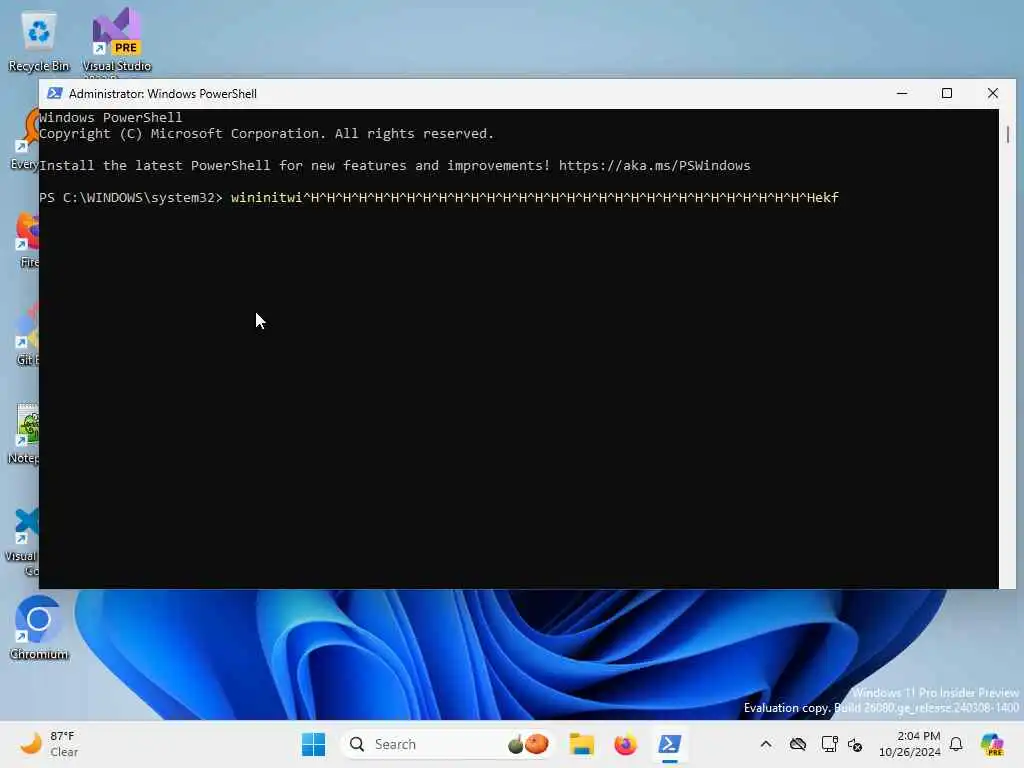Maximize the PowerShell window

coord(946,93)
